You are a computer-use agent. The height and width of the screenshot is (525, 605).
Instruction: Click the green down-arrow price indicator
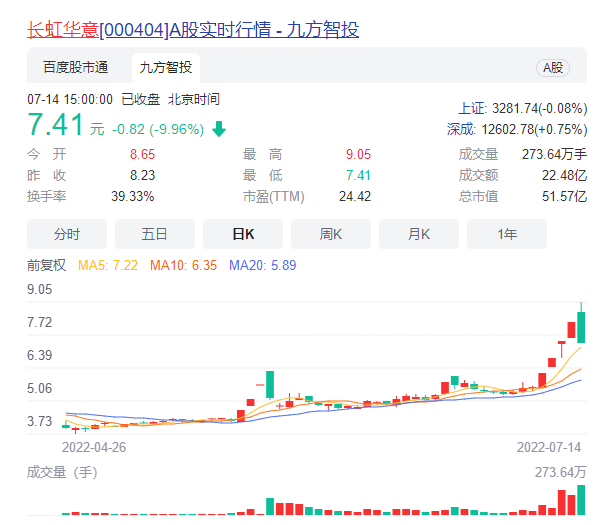(x=219, y=129)
